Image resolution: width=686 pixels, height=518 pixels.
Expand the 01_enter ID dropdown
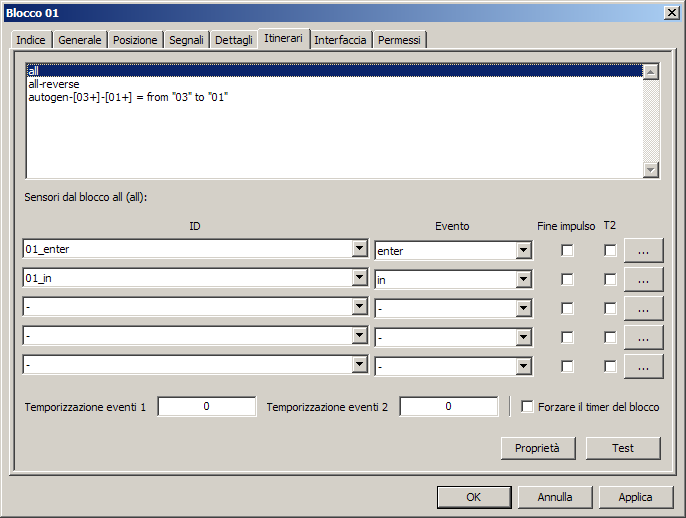pyautogui.click(x=360, y=250)
